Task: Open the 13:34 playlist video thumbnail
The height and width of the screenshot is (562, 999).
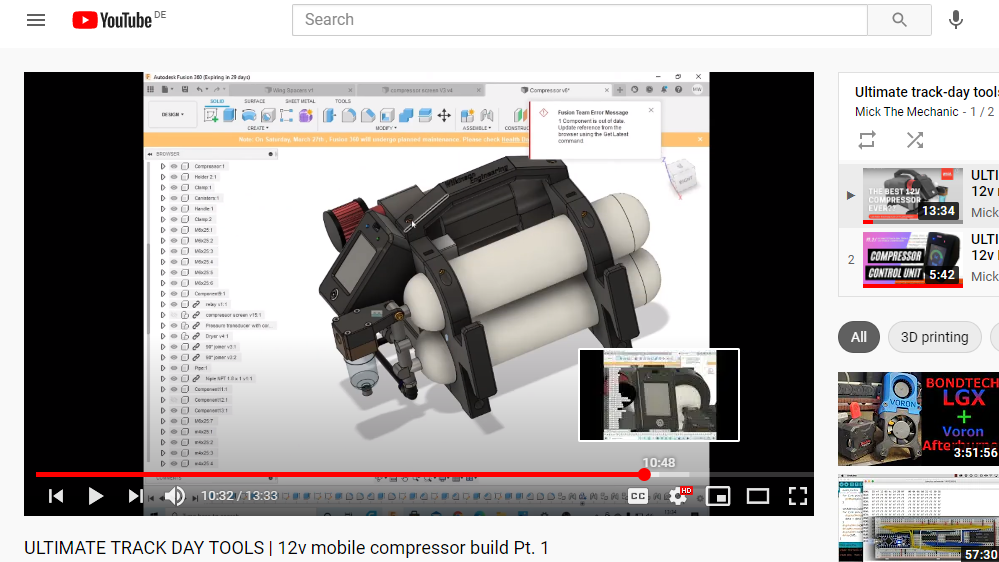Action: pos(912,196)
